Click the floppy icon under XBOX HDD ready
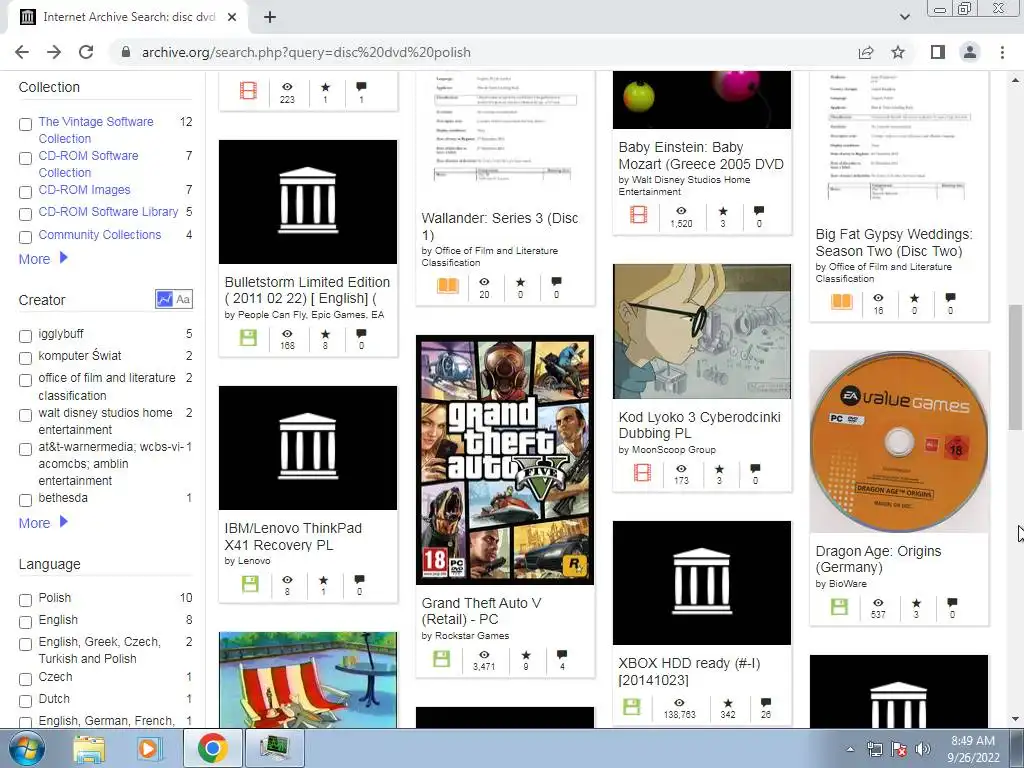Viewport: 1024px width, 768px height. [x=632, y=707]
